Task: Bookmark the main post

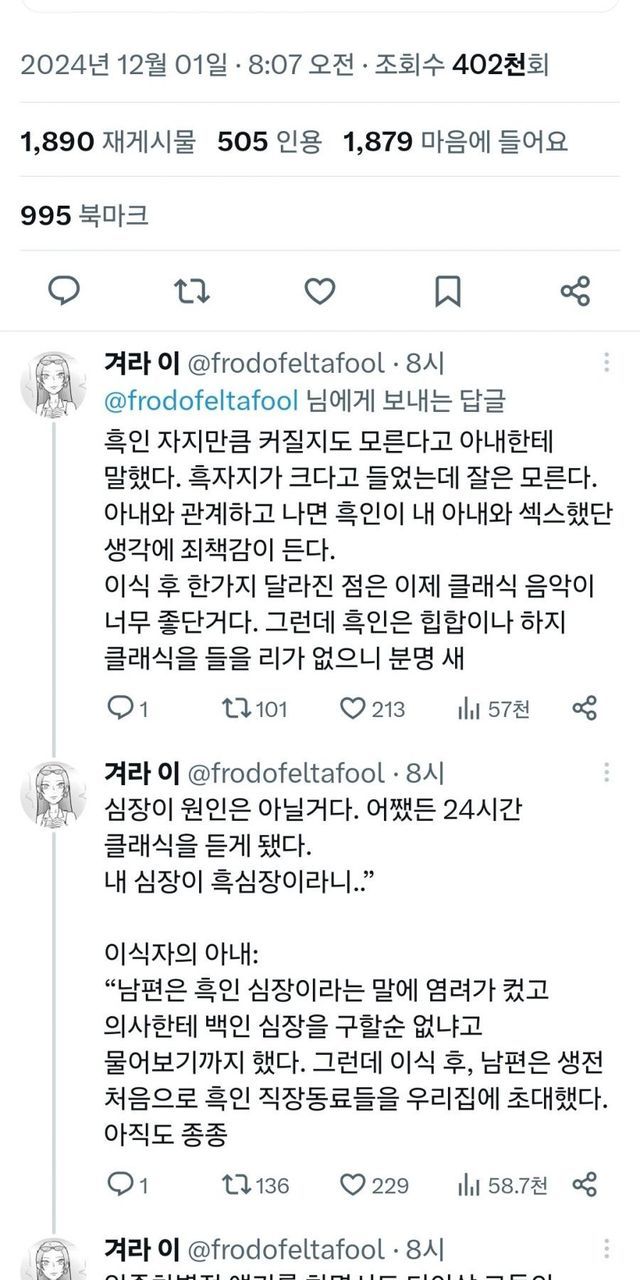Action: [x=447, y=291]
